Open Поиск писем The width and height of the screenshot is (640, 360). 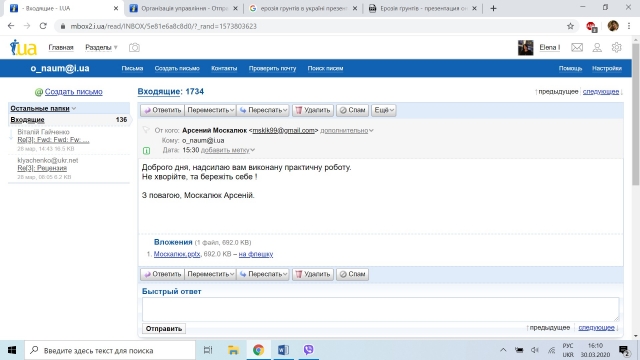(325, 69)
